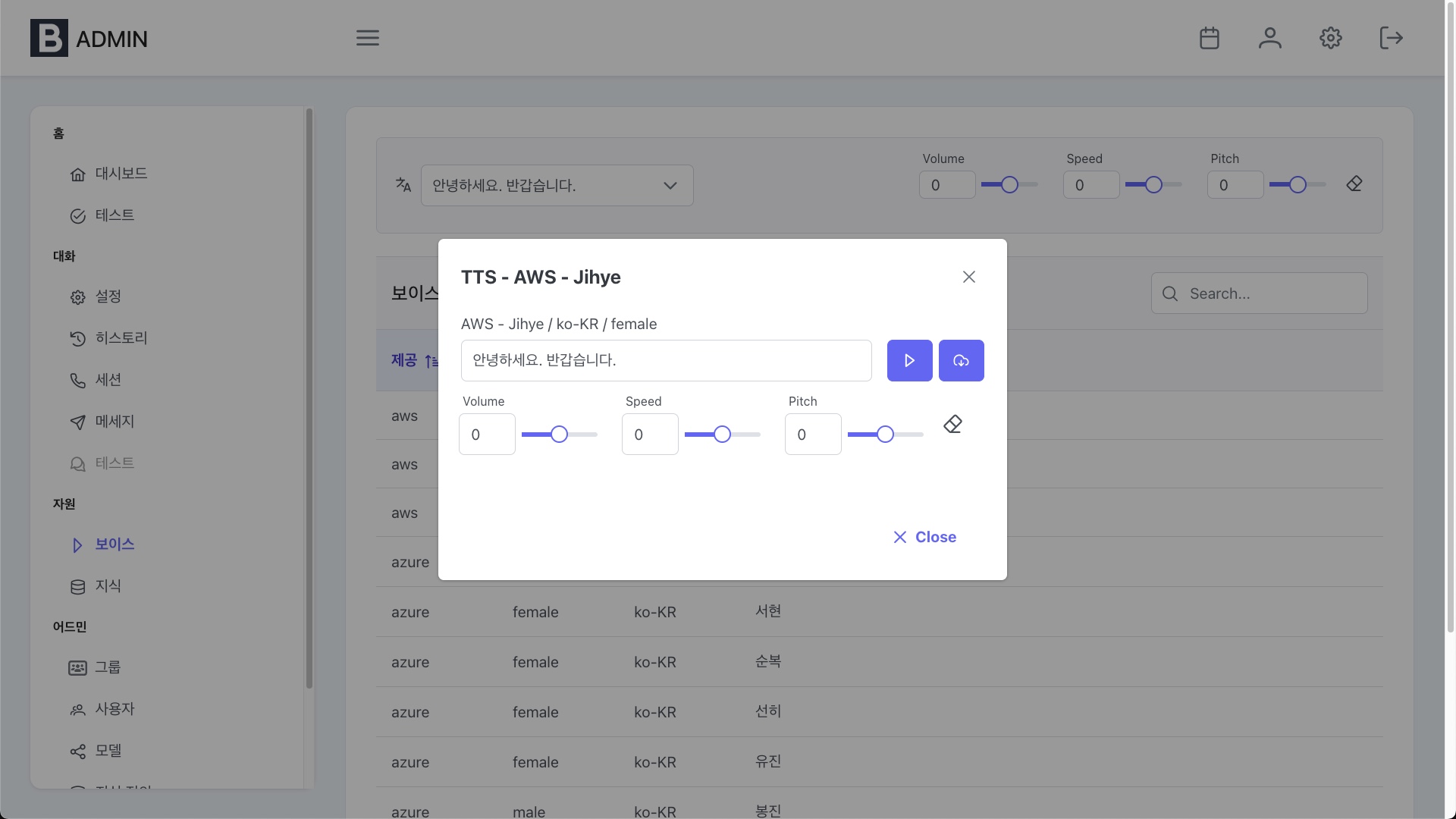This screenshot has width=1456, height=819.
Task: Open 메세지 from the sidebar
Action: coord(115,422)
